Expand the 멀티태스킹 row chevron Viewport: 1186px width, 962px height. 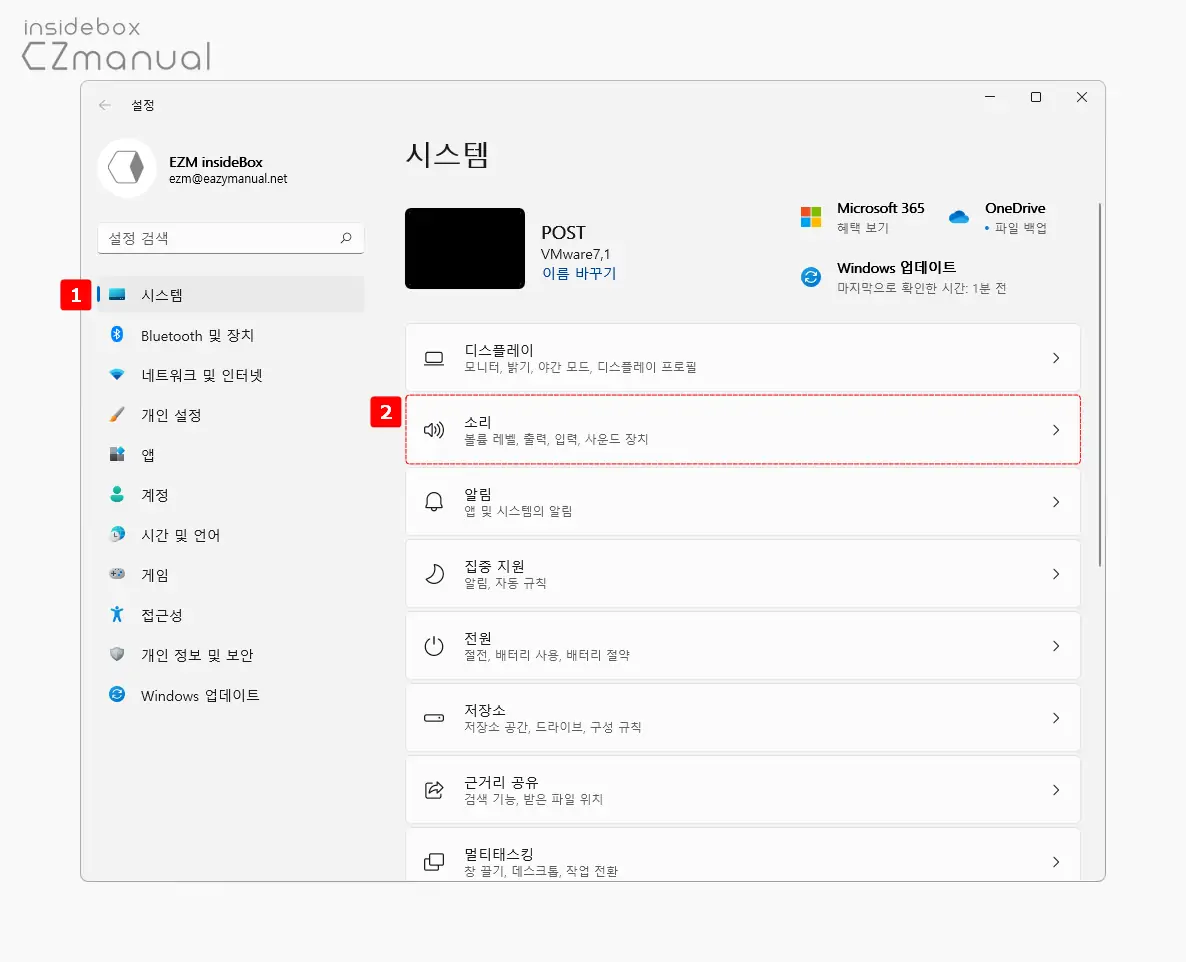click(x=1056, y=858)
